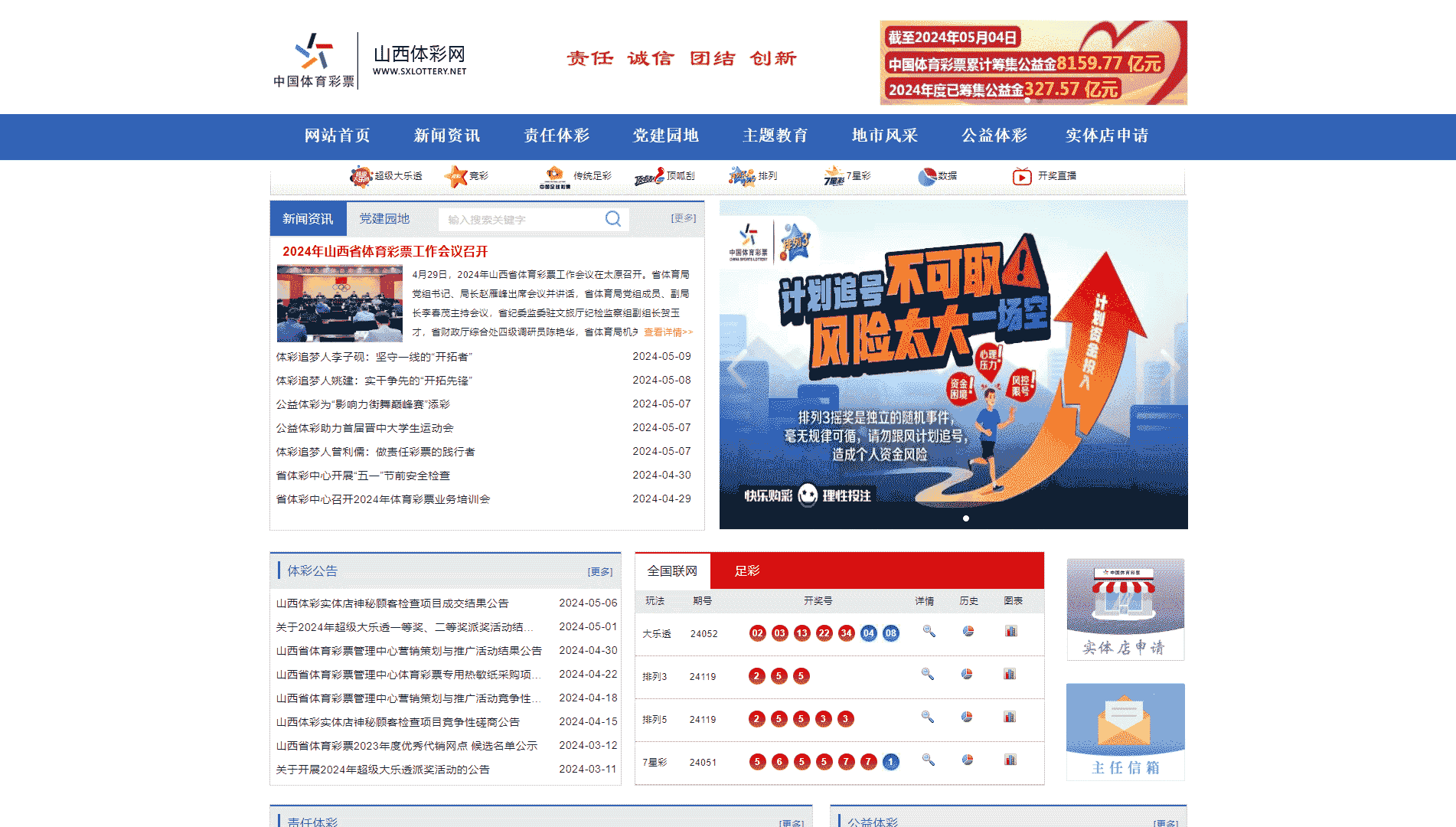Click the search magnifier icon
Image resolution: width=1456 pixels, height=827 pixels.
(613, 219)
